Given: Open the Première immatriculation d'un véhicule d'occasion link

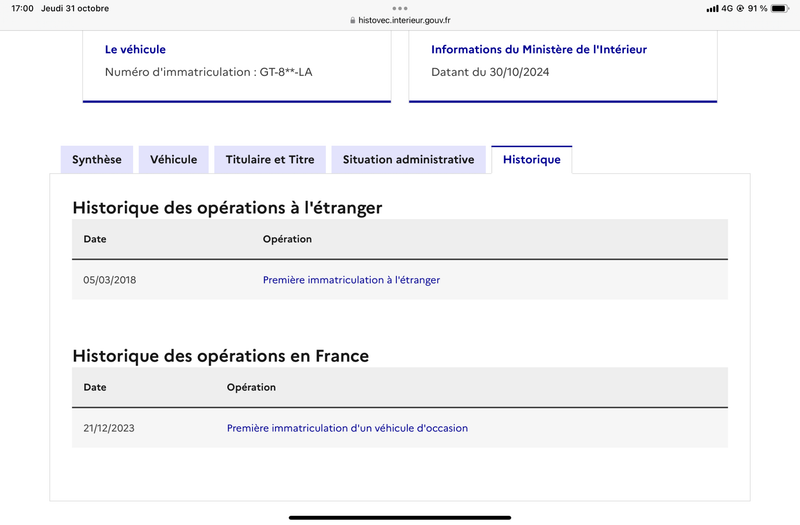Looking at the screenshot, I should coord(347,428).
